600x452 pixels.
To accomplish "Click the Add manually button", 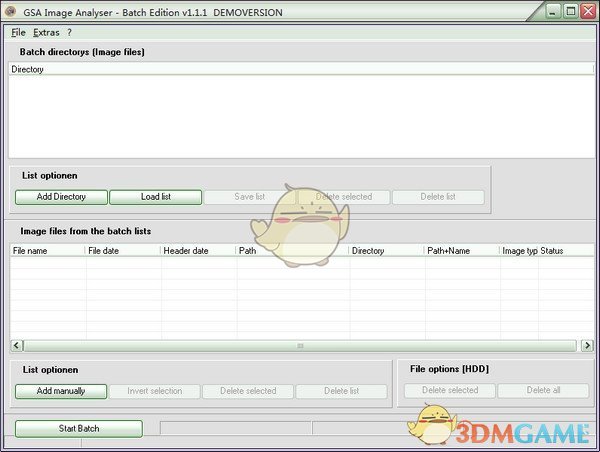I will [61, 391].
